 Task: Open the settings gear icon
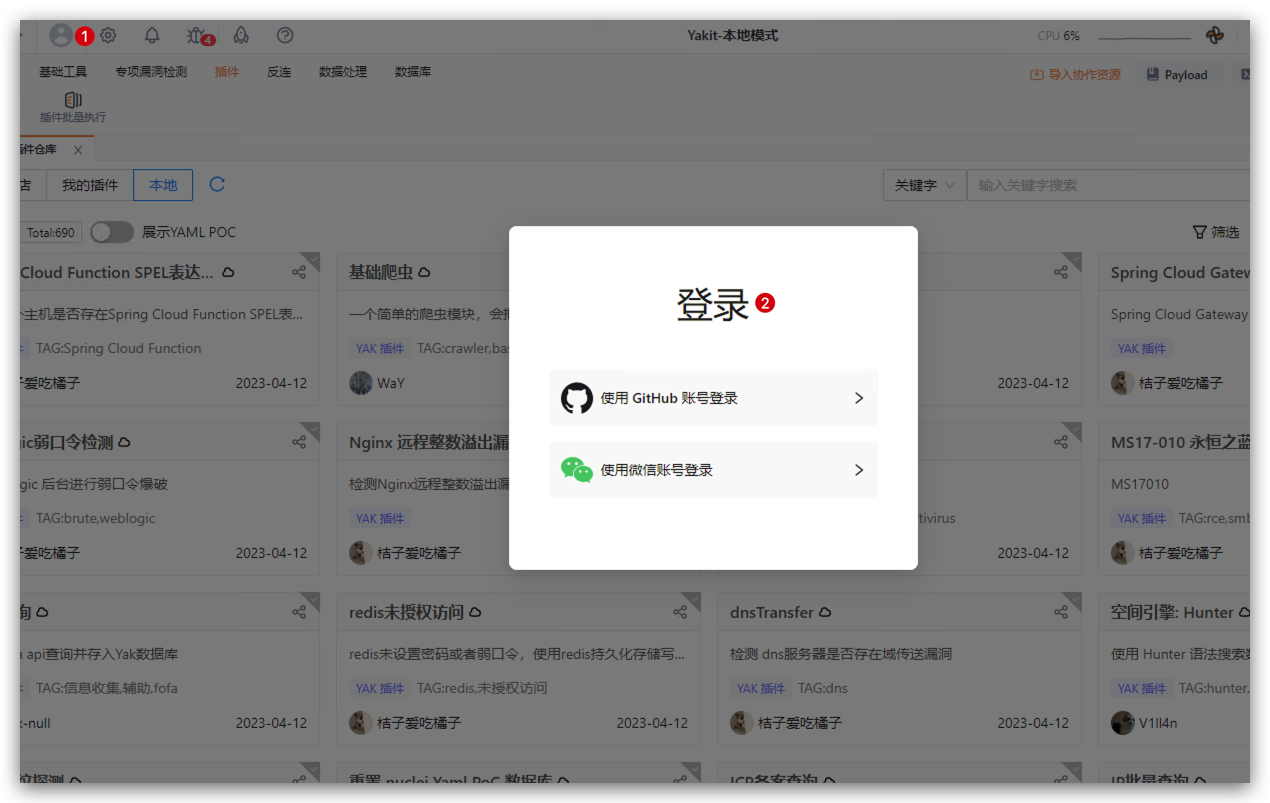click(x=108, y=35)
